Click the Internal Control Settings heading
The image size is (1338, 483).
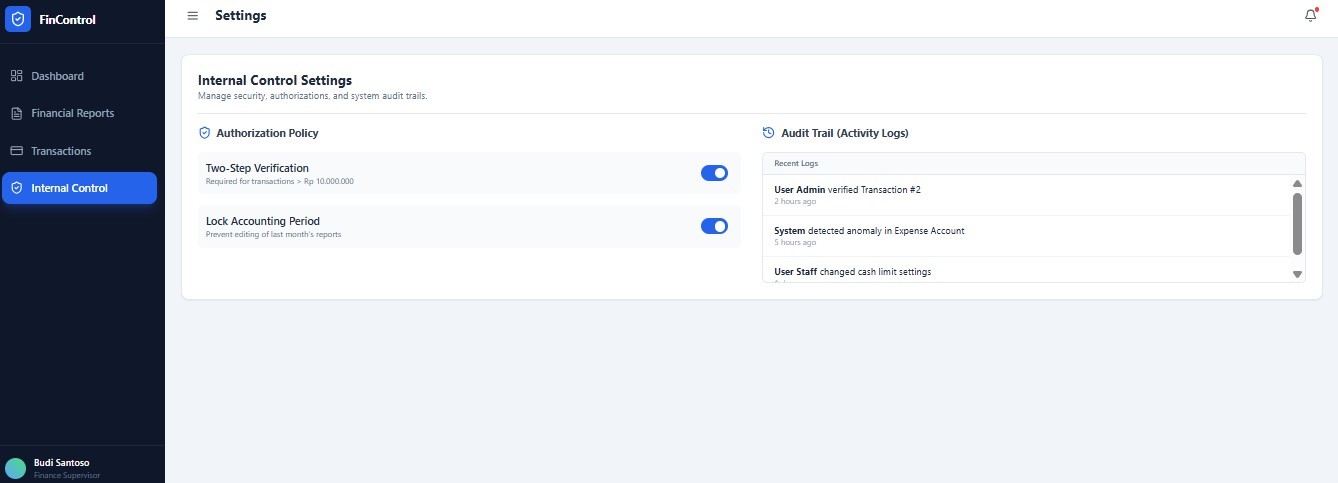(275, 80)
